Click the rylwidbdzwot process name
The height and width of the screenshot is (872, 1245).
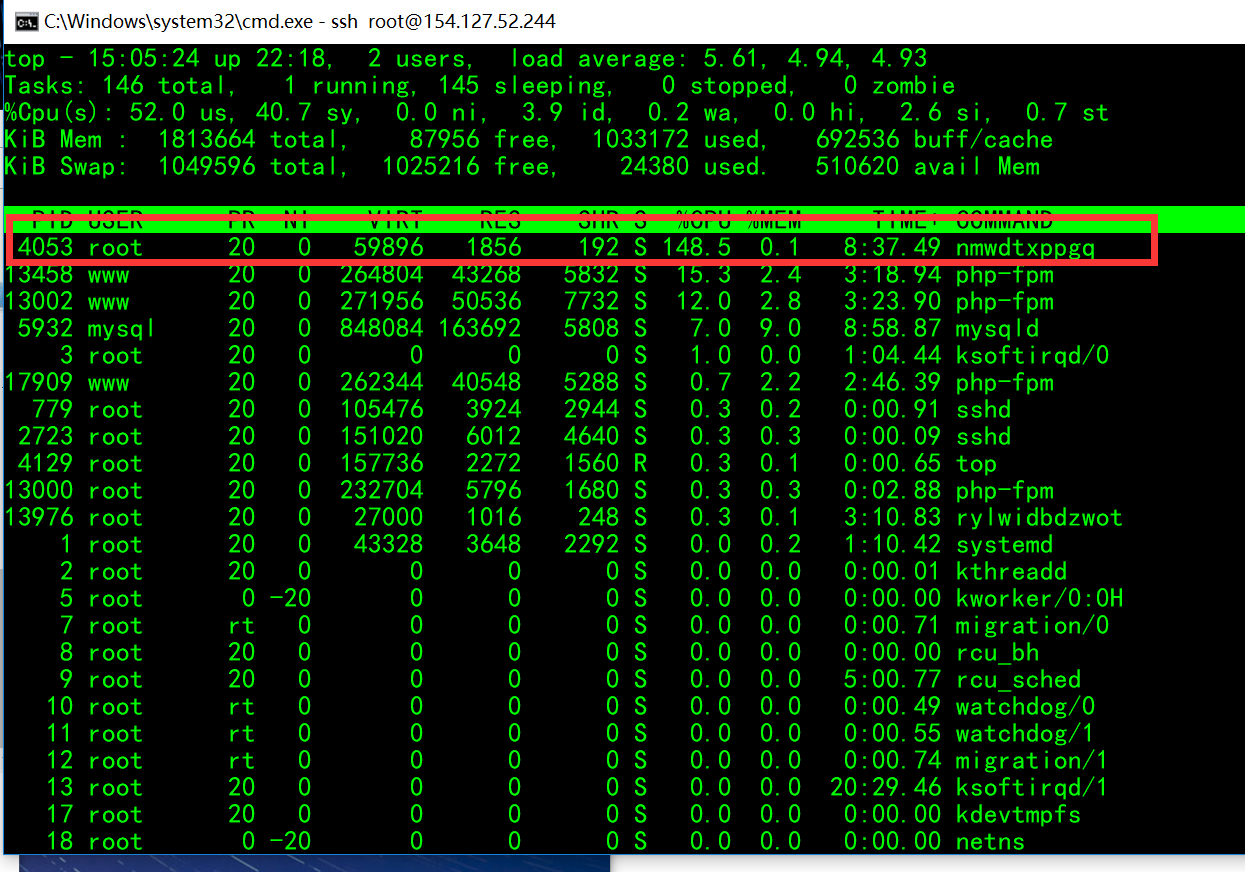tap(1039, 518)
